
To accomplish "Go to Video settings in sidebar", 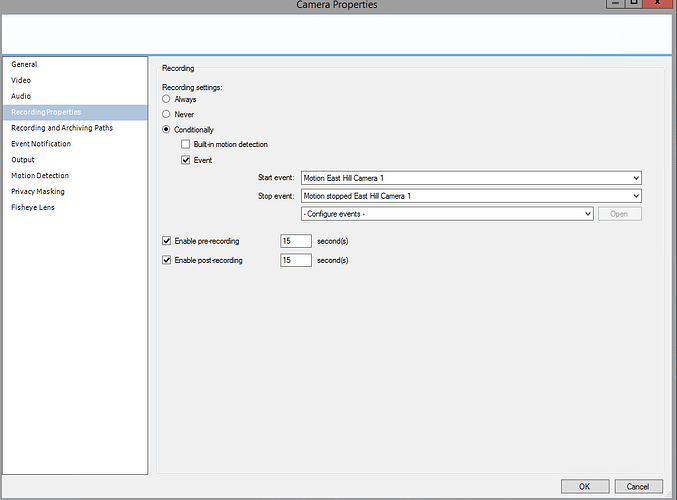I will [x=21, y=80].
